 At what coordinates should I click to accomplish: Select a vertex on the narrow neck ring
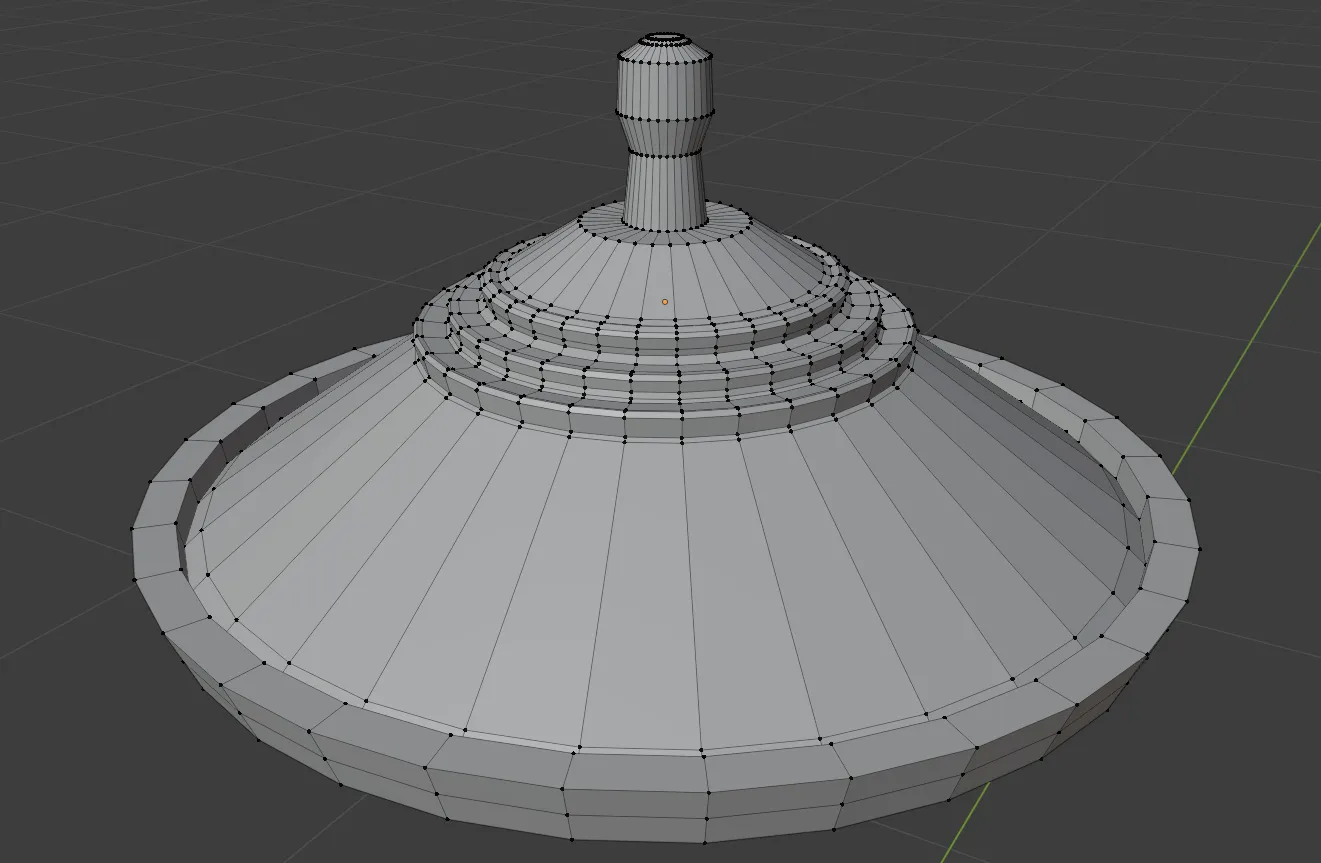[x=660, y=158]
